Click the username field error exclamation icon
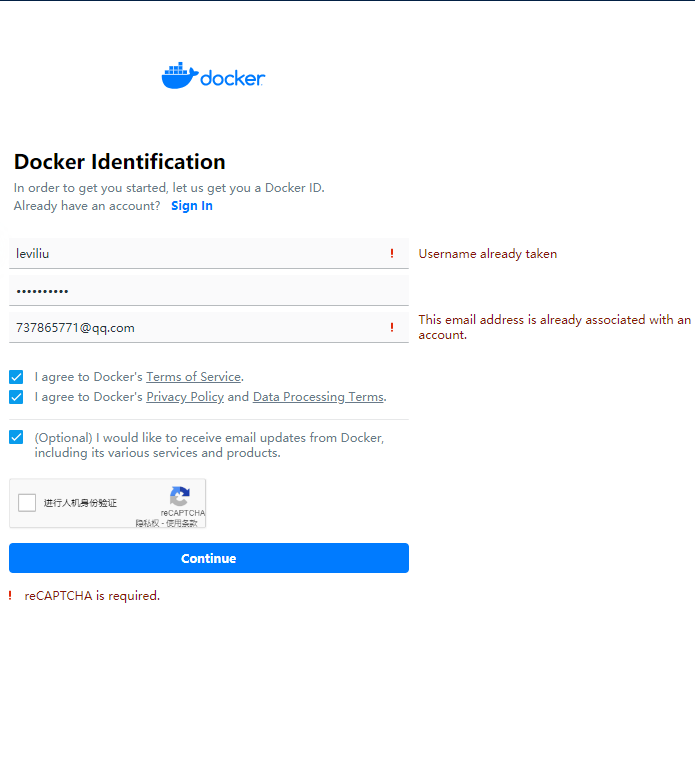Image resolution: width=695 pixels, height=763 pixels. tap(392, 254)
